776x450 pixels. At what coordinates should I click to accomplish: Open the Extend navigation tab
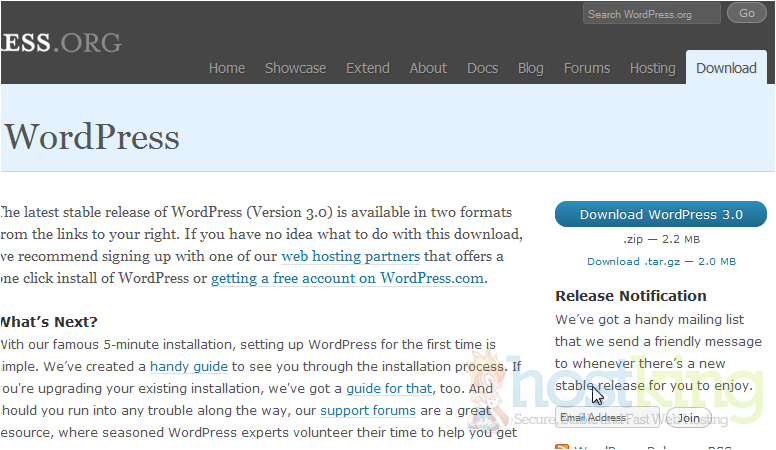pos(367,68)
